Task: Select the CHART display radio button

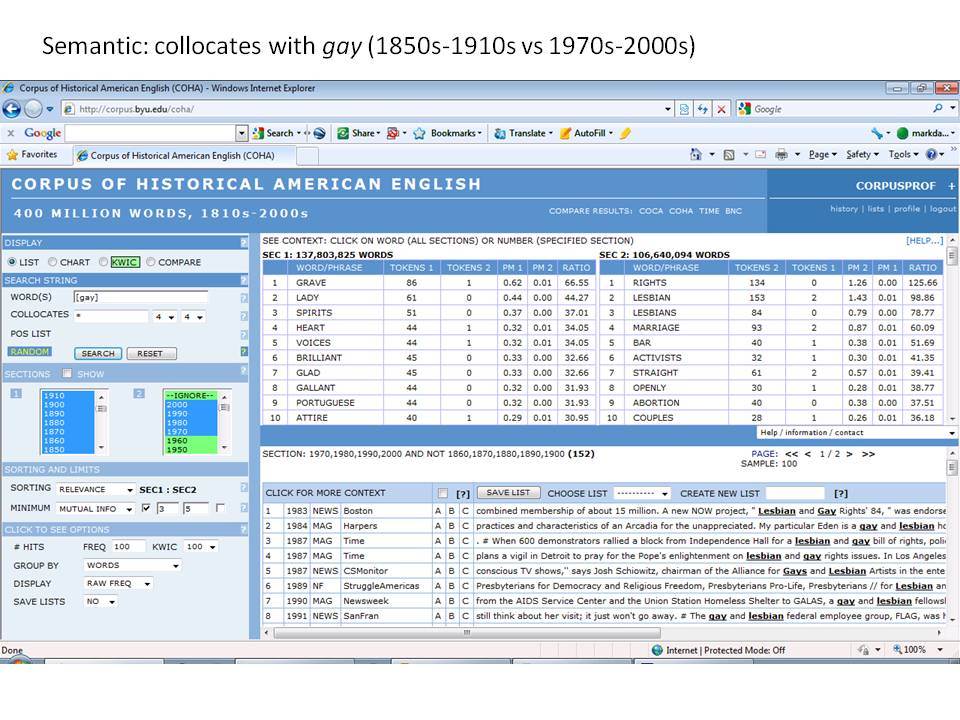Action: point(53,262)
